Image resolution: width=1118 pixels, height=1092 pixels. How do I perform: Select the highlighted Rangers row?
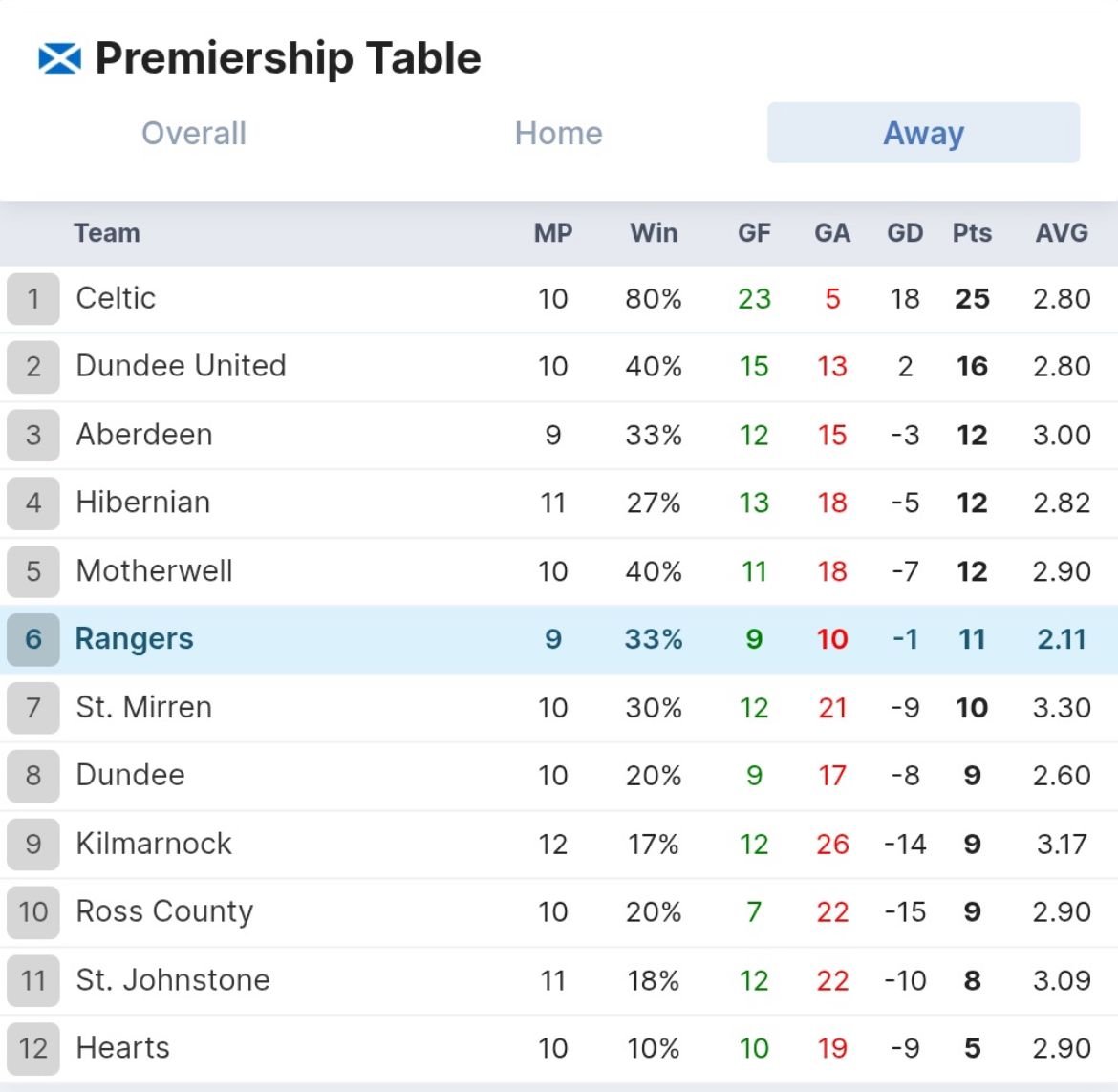tap(559, 639)
